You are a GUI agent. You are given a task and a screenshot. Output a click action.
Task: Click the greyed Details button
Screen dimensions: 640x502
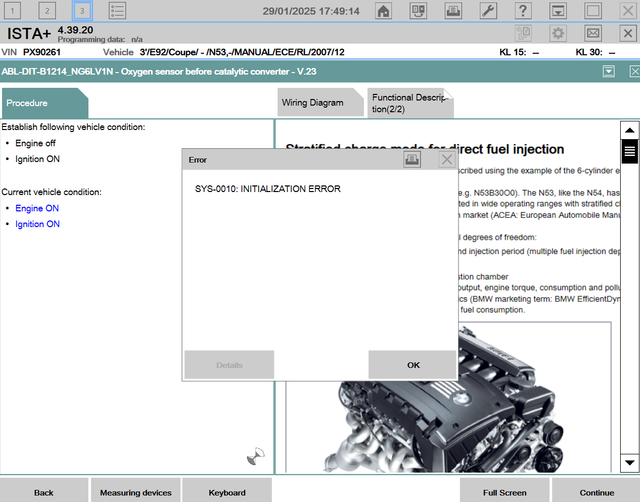(229, 365)
